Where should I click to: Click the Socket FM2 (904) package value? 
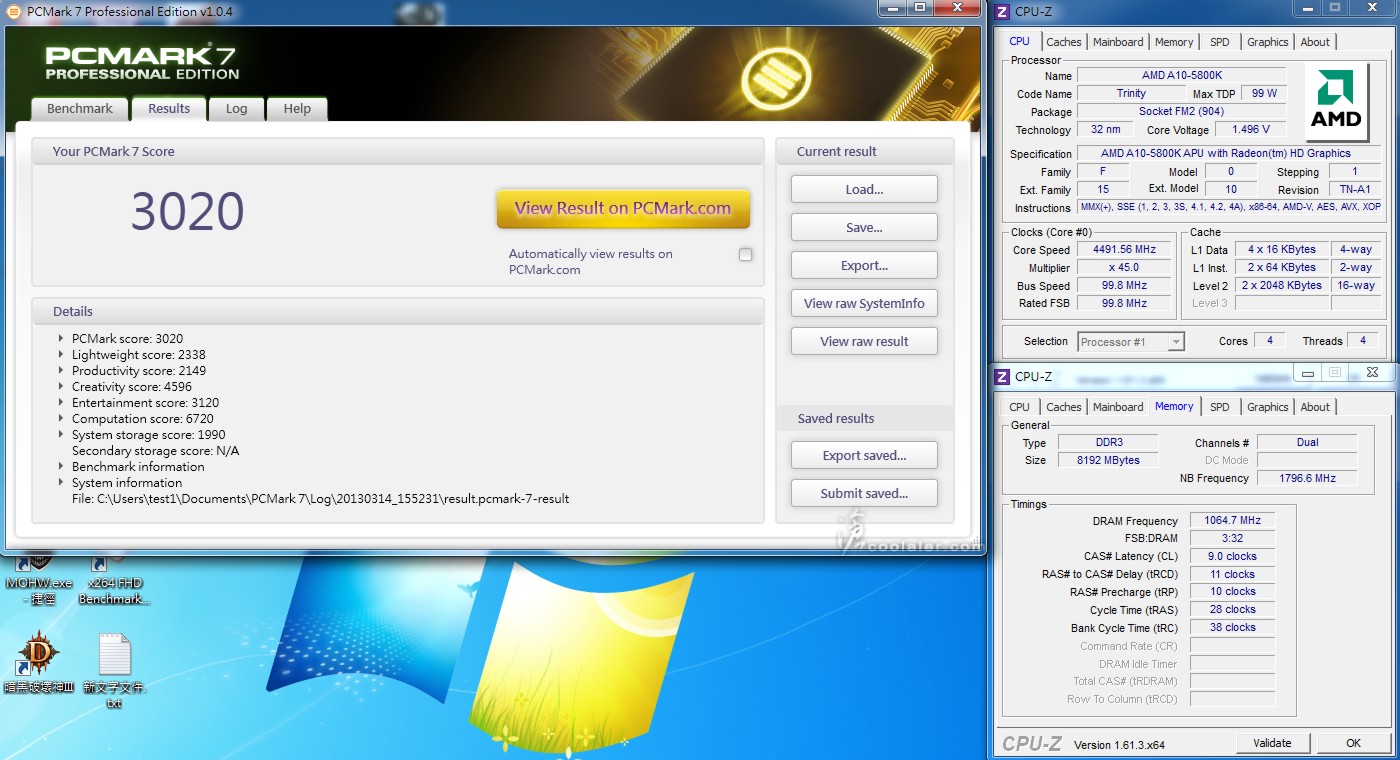pyautogui.click(x=1181, y=112)
